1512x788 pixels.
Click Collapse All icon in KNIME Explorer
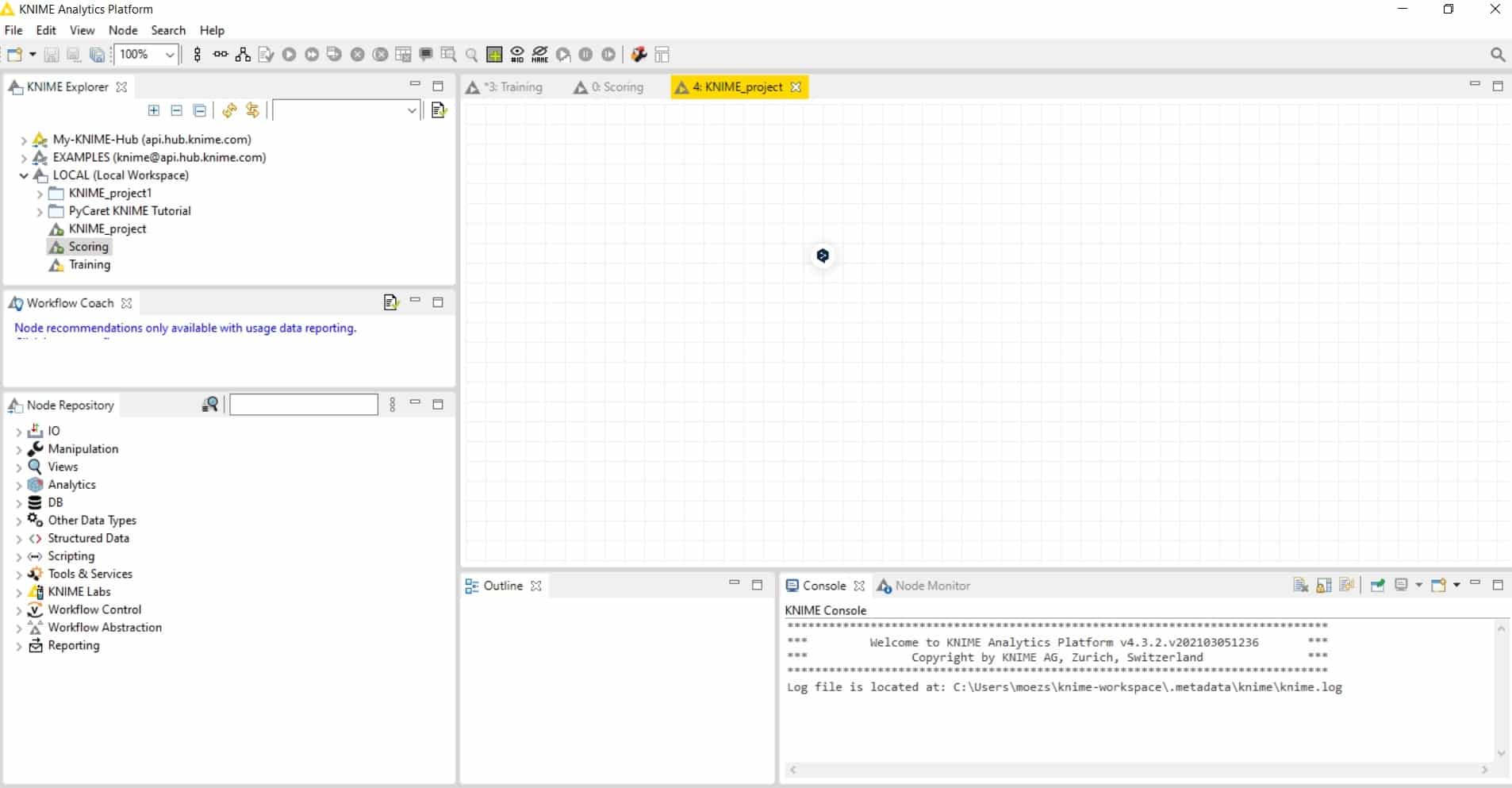(200, 110)
